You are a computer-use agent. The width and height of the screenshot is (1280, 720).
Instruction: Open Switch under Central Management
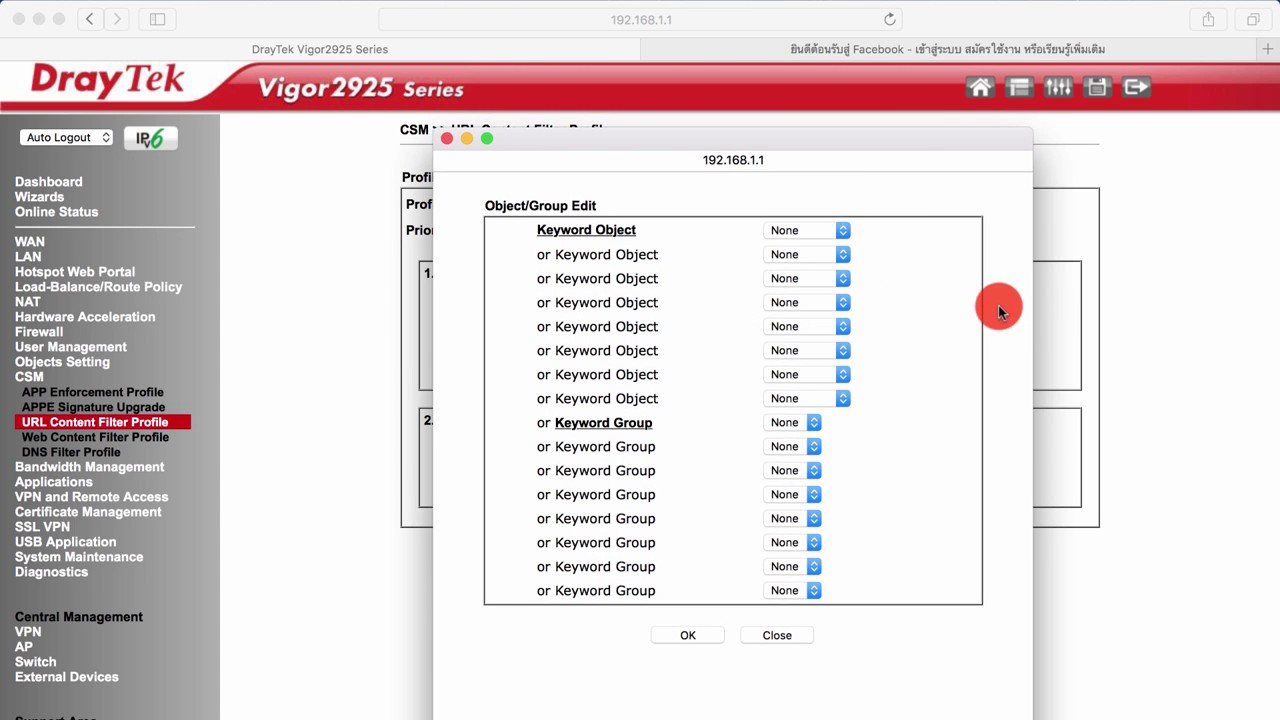click(36, 662)
